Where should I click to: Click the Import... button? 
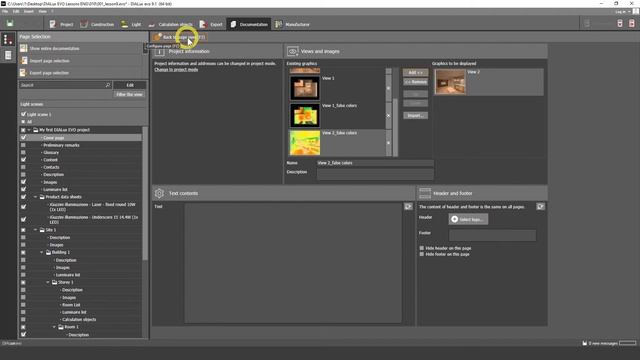[x=416, y=116]
